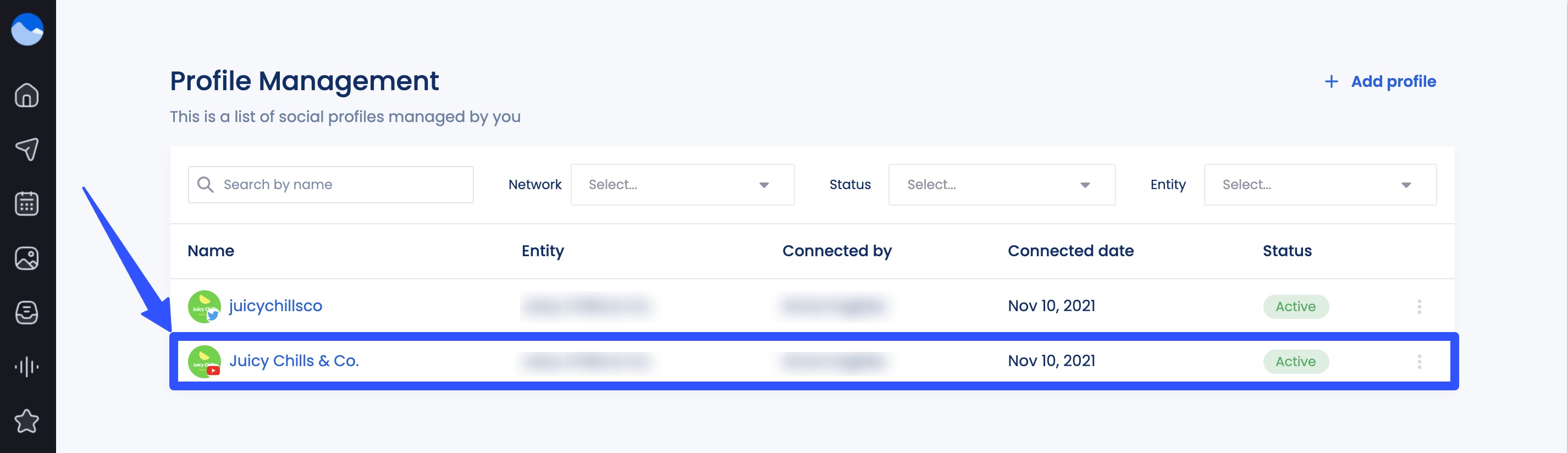The width and height of the screenshot is (1568, 453).
Task: Expand the Network filter dropdown
Action: (682, 185)
